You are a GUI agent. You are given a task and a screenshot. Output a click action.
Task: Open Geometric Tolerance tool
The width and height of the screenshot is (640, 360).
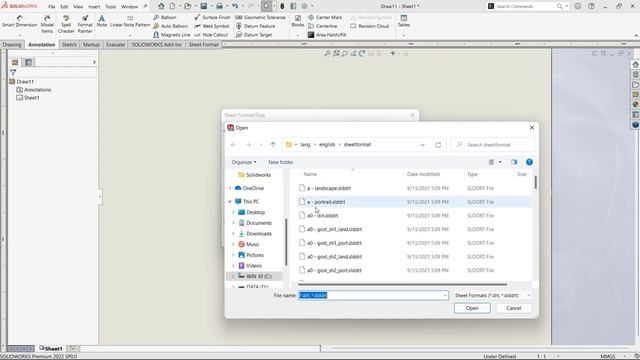(x=260, y=18)
